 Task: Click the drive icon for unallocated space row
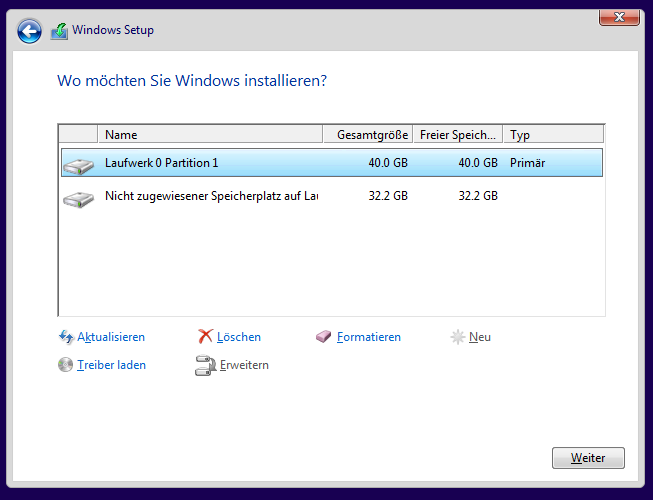pos(79,199)
